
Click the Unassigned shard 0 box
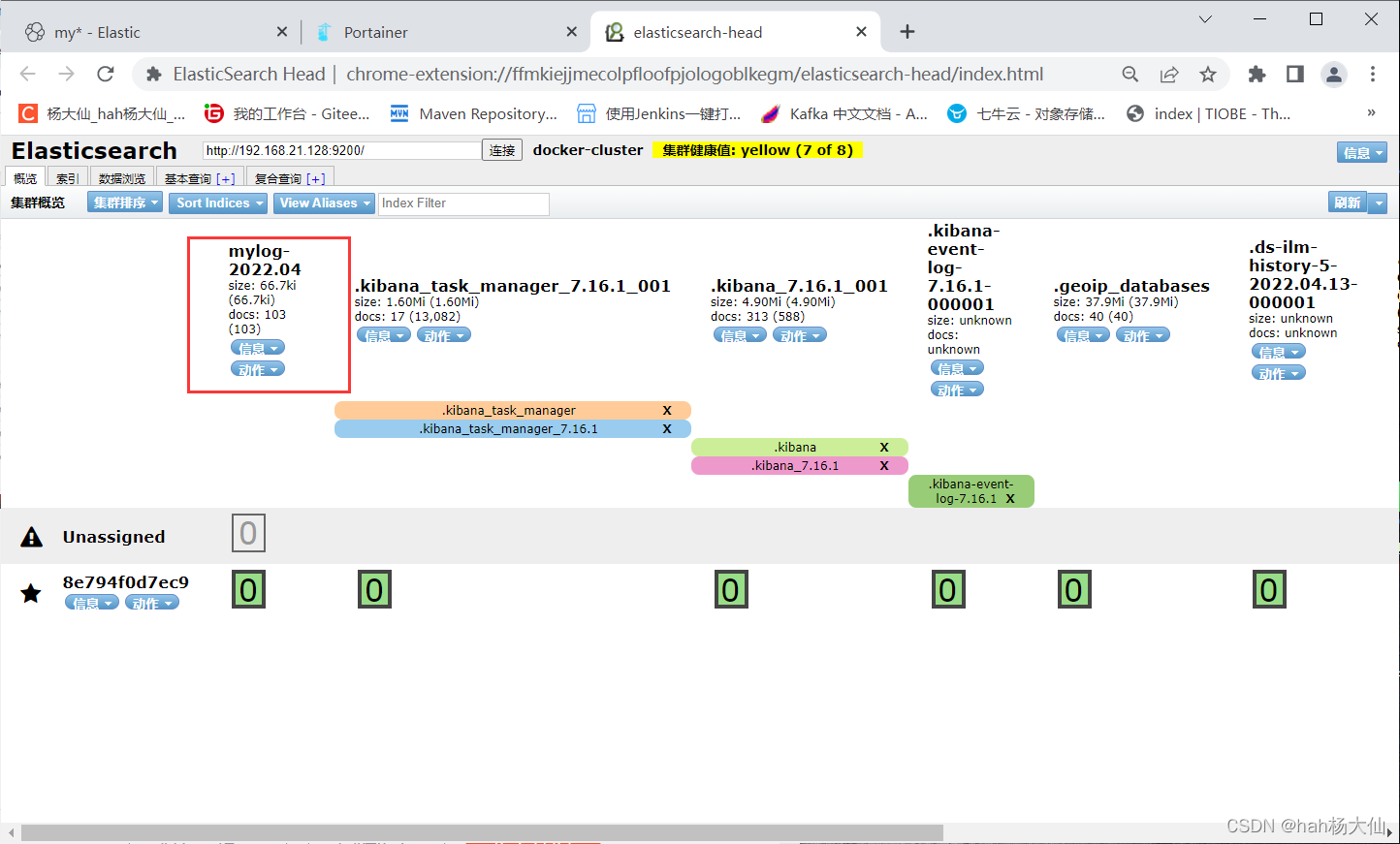tap(248, 533)
